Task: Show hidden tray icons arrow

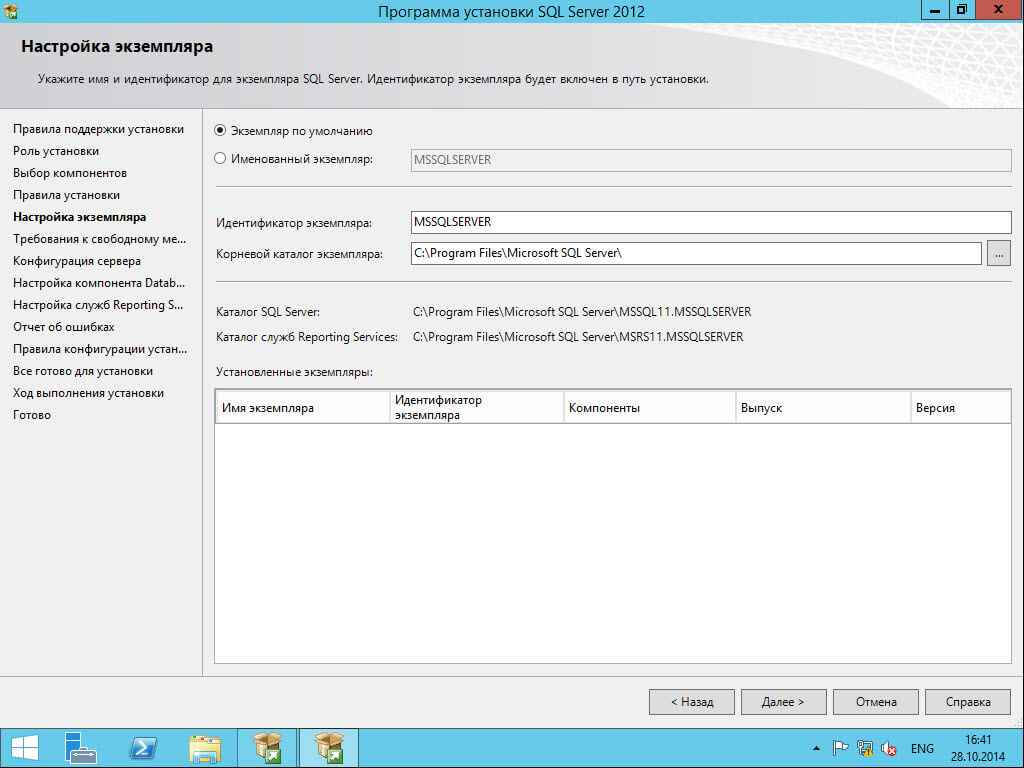Action: coord(816,748)
